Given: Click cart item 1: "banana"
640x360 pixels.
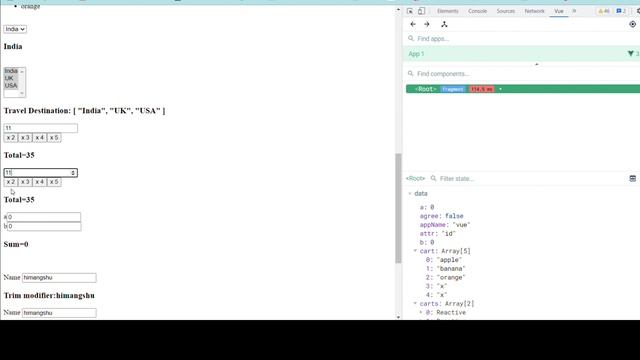Looking at the screenshot, I should tap(446, 269).
